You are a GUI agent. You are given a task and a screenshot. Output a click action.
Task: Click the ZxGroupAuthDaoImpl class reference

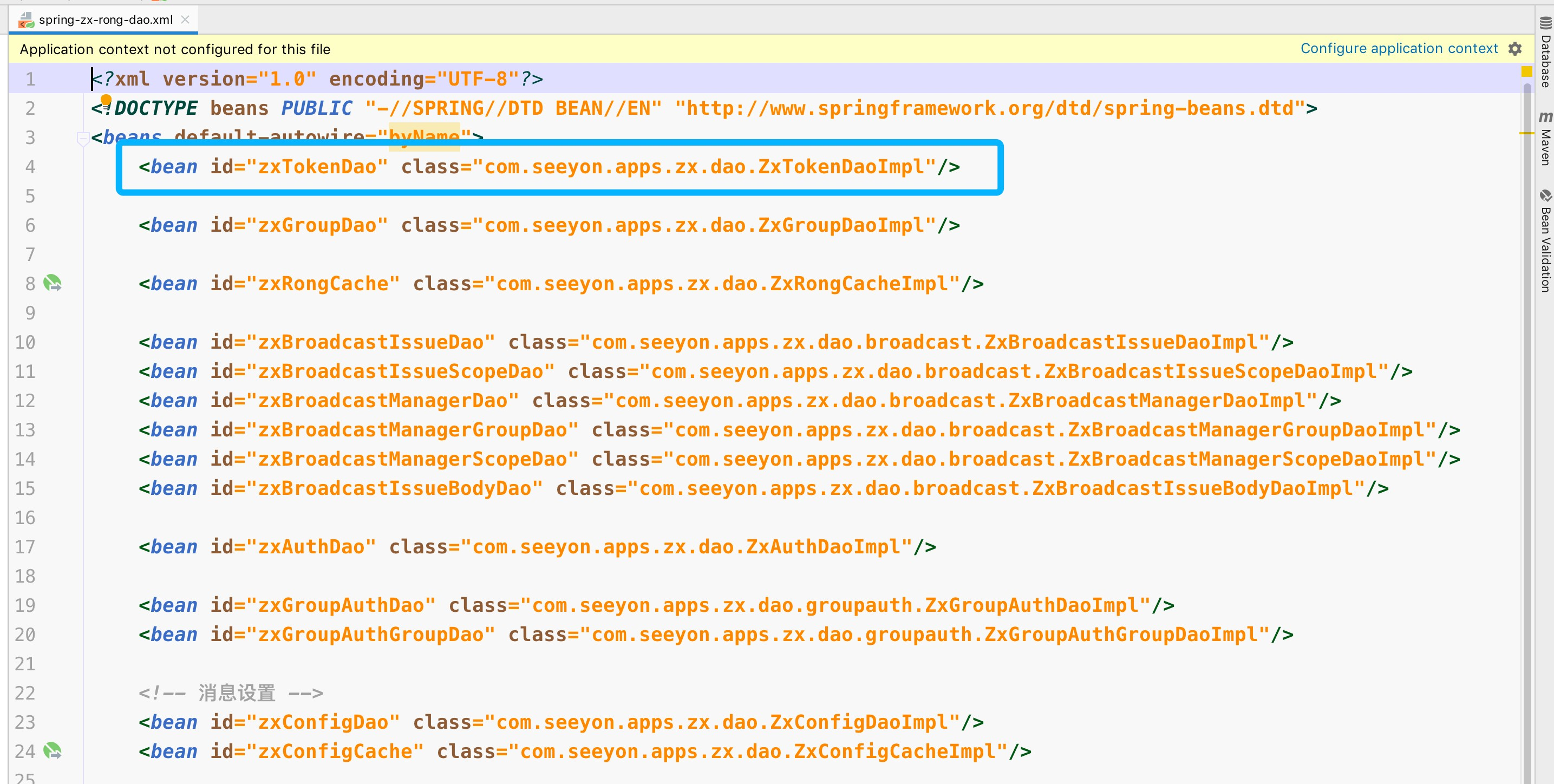[1036, 605]
